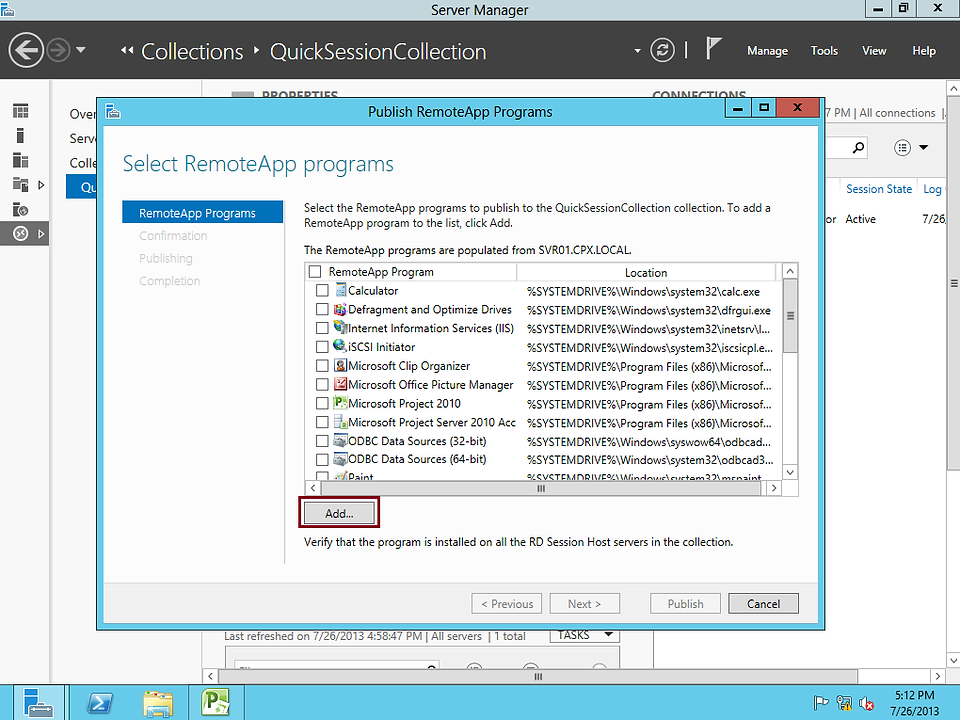
Task: Select the All Servers icon in sidebar
Action: [21, 160]
